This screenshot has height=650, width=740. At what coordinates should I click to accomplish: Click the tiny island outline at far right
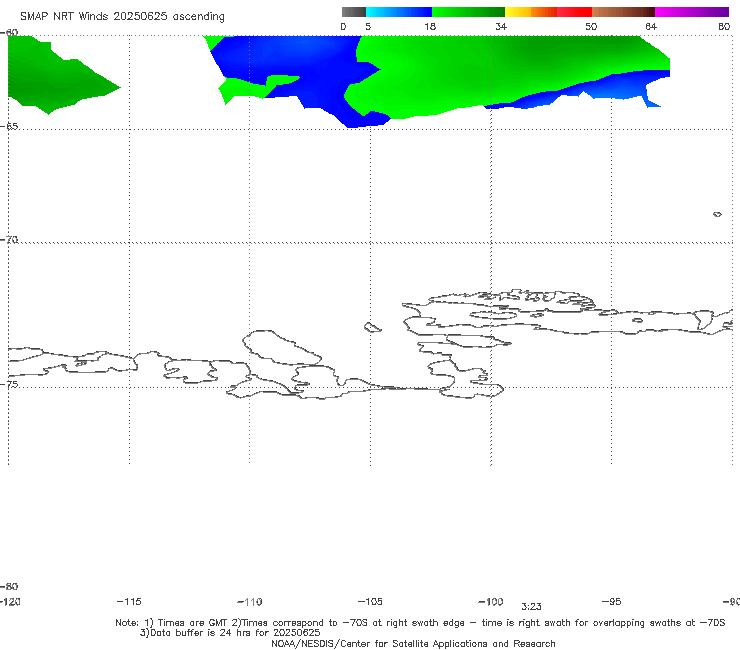[x=717, y=214]
